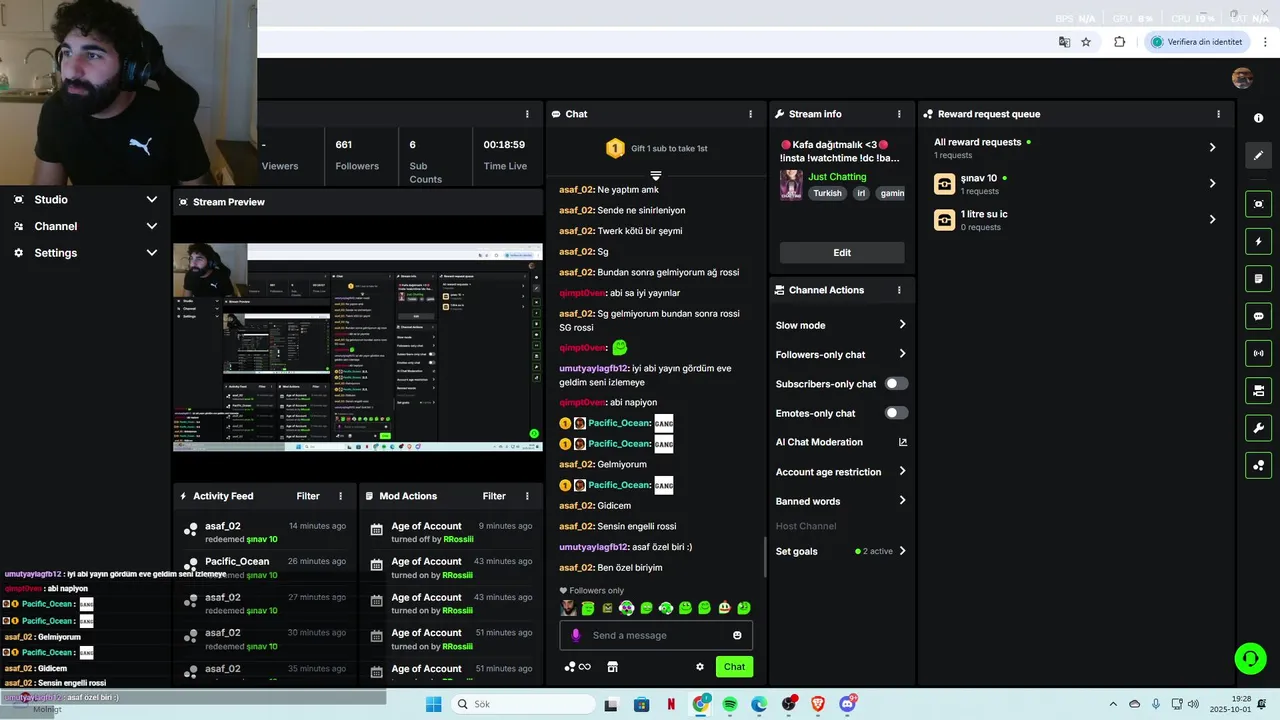Click the pencil edit-layout icon
The image size is (1280, 720).
pyautogui.click(x=1258, y=155)
